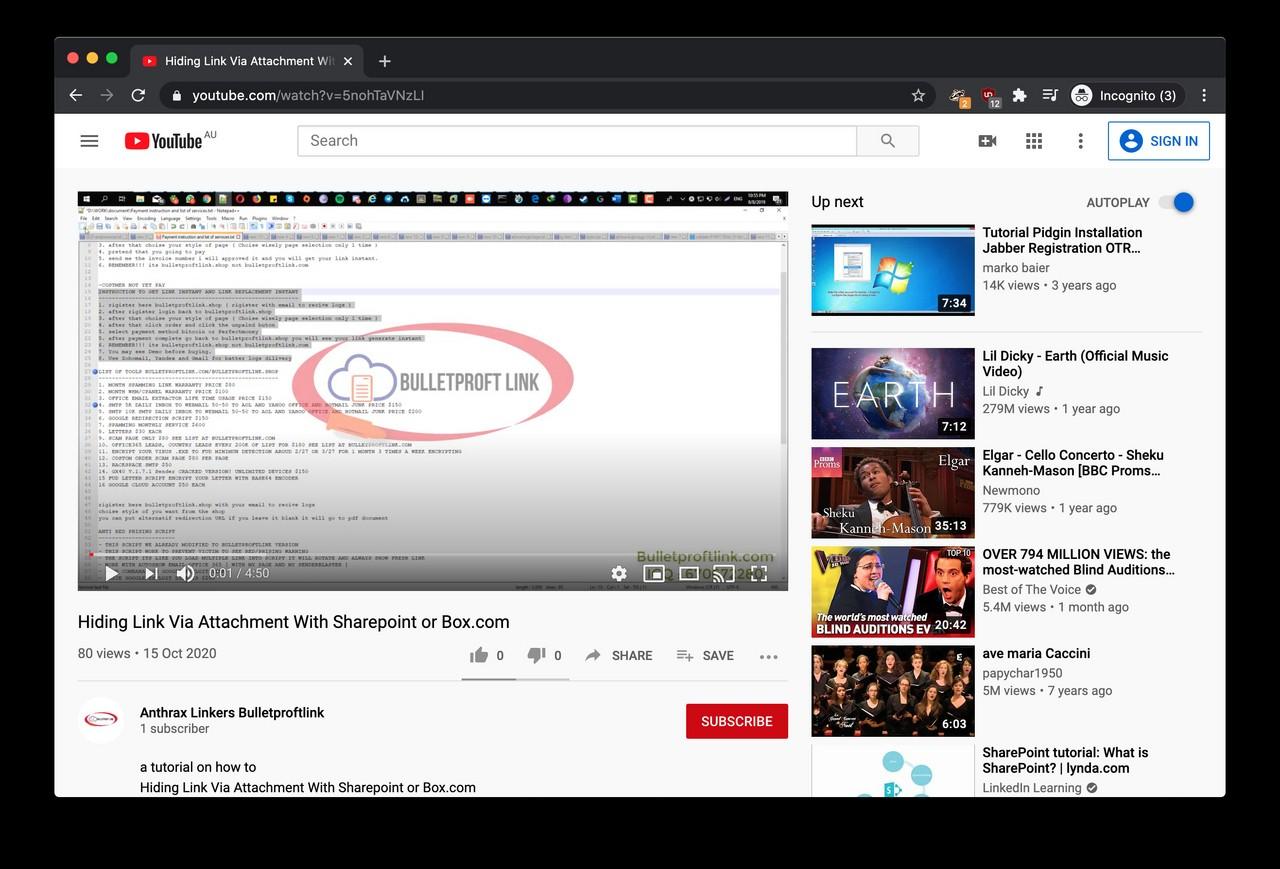This screenshot has width=1280, height=869.
Task: Open the create video camera icon
Action: pos(987,141)
